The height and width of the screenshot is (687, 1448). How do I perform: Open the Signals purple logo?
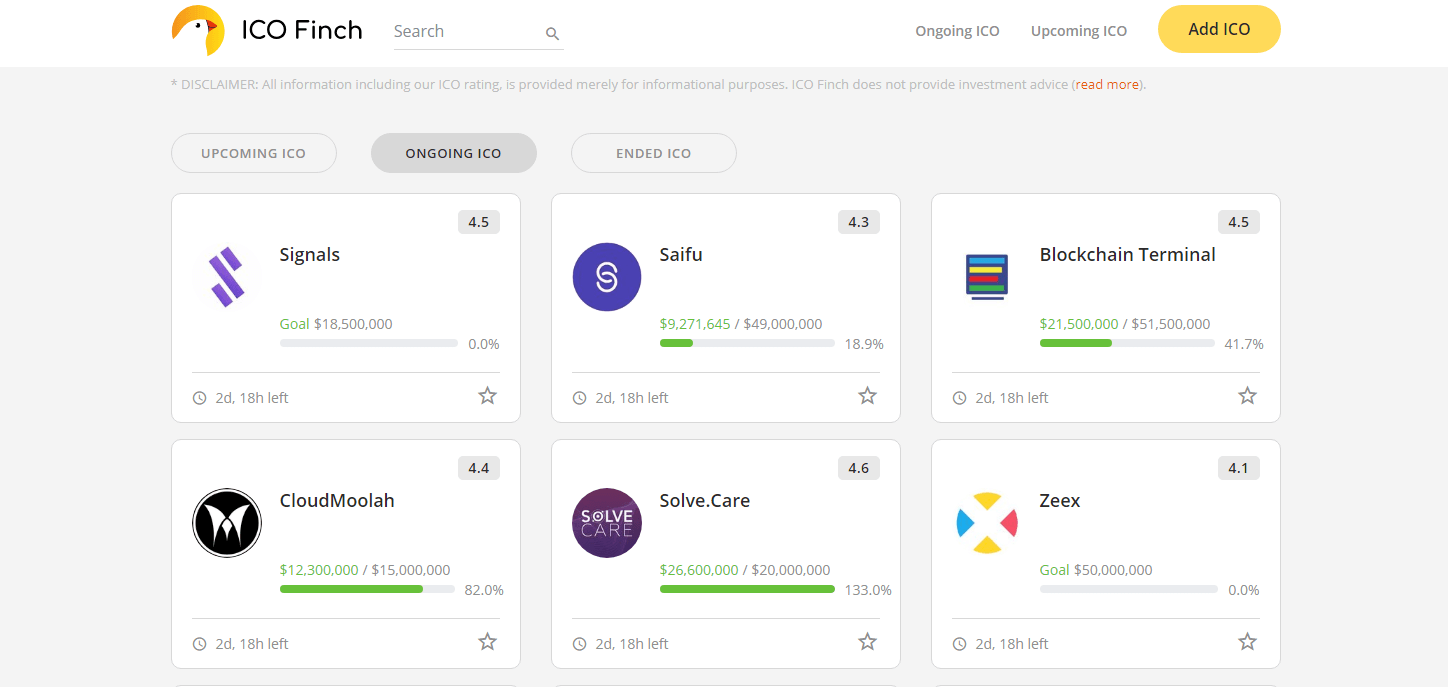point(227,277)
